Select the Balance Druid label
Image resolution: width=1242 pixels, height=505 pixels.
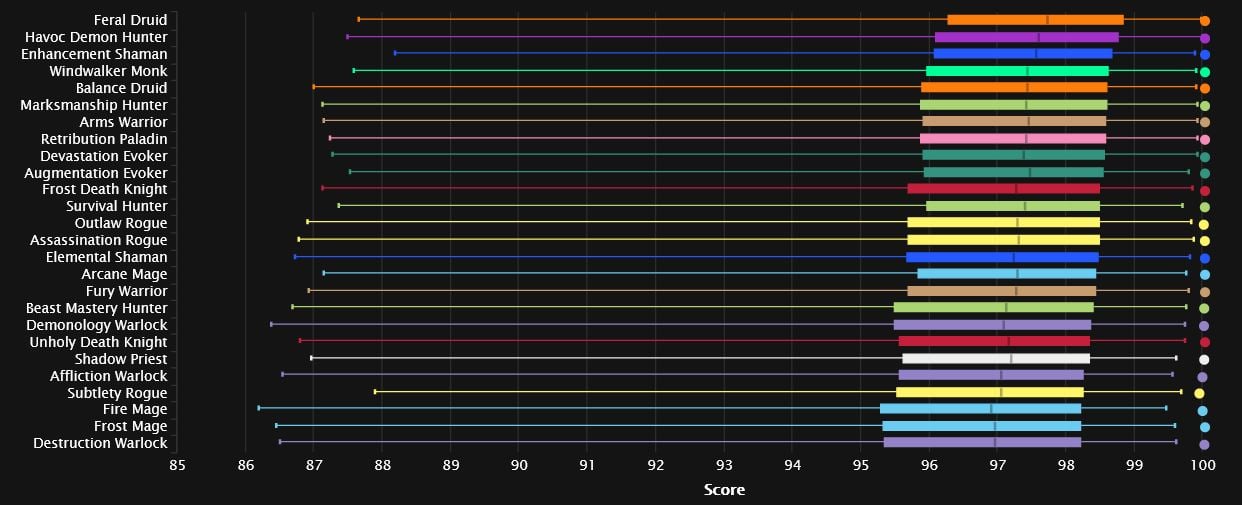click(124, 88)
